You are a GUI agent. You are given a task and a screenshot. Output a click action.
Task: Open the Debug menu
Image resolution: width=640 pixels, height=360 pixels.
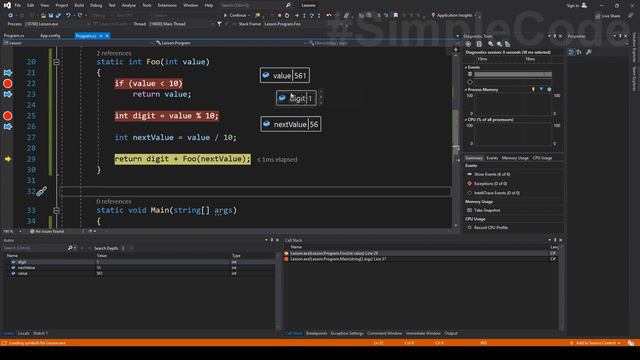coord(96,5)
